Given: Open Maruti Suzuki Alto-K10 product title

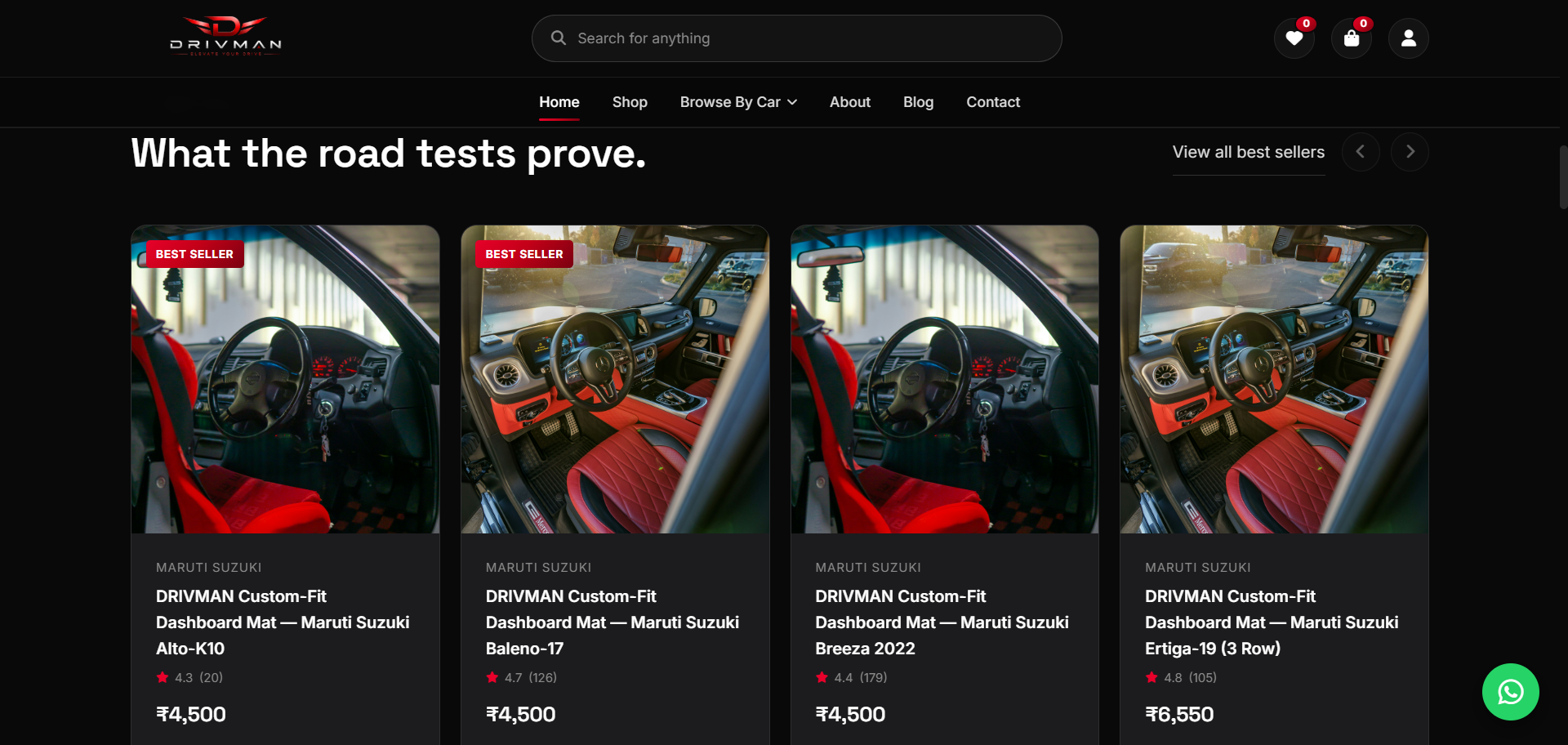Looking at the screenshot, I should (x=283, y=622).
